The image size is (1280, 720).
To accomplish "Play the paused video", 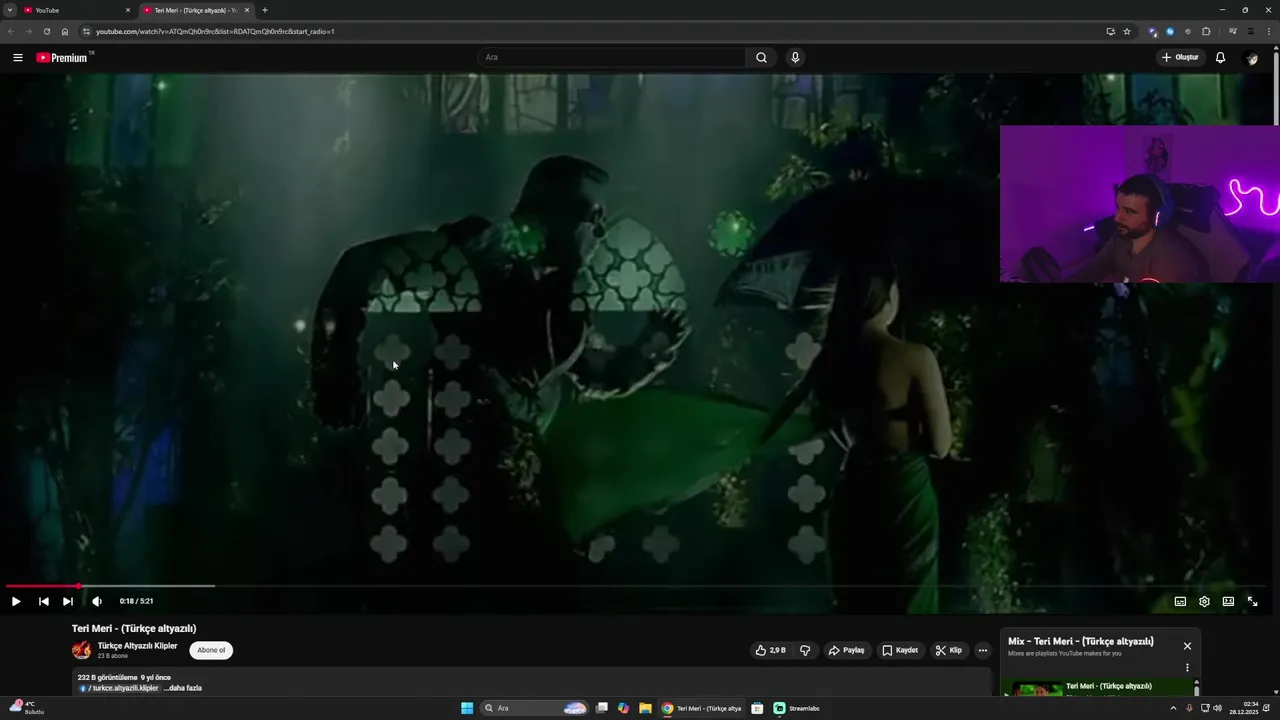I will [16, 601].
